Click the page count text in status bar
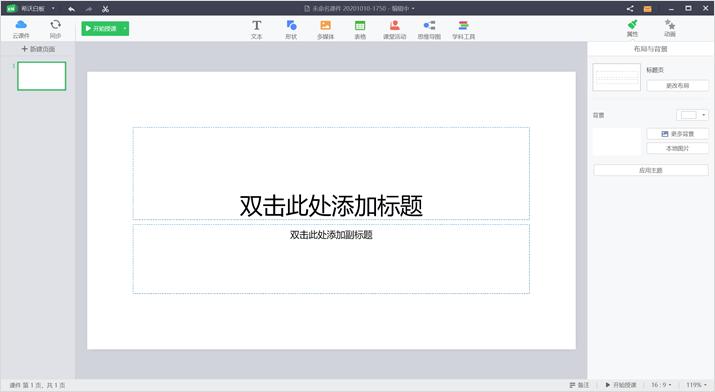 pyautogui.click(x=37, y=386)
